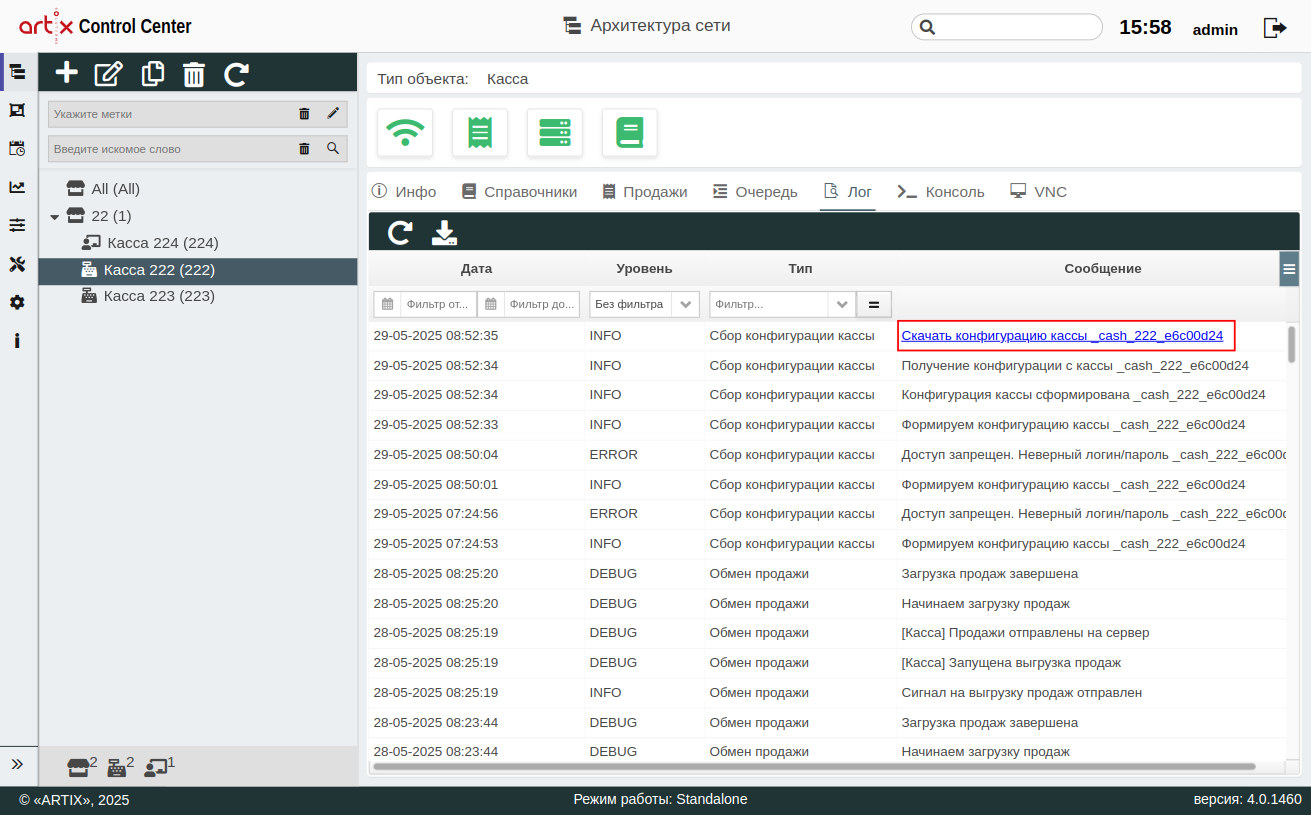The height and width of the screenshot is (815, 1311).
Task: Select Касса 223 (223) in the tree
Action: pyautogui.click(x=159, y=296)
